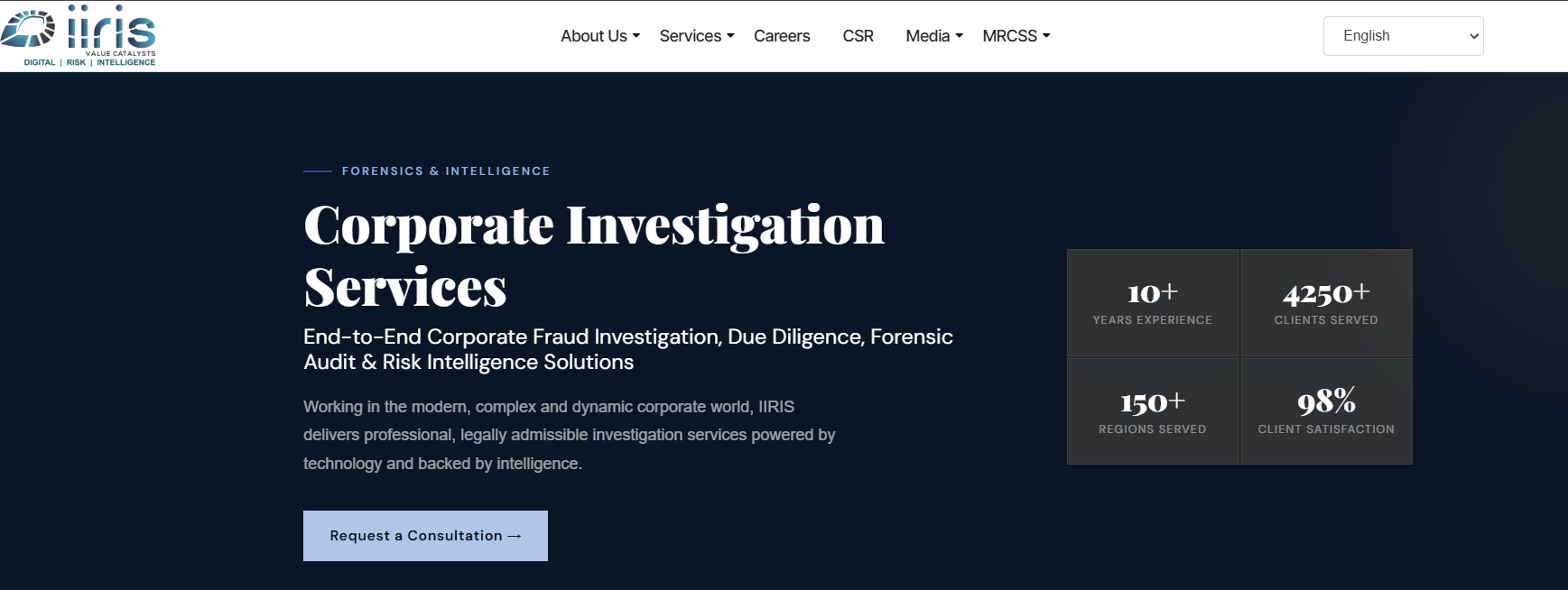Viewport: 1568px width, 590px height.
Task: Click the paragraph starting 'Working in the modern'
Action: point(570,435)
